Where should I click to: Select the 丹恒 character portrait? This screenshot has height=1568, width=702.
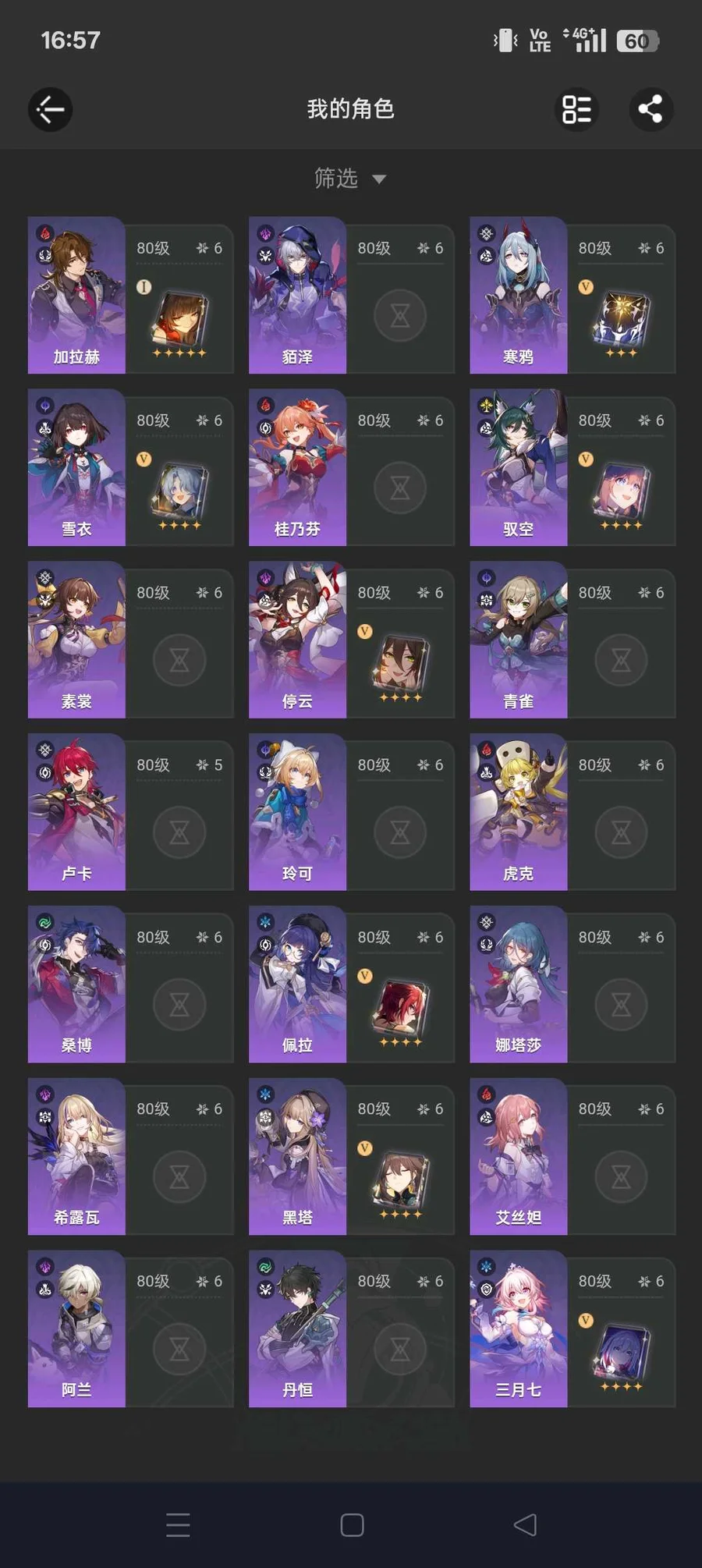297,1329
